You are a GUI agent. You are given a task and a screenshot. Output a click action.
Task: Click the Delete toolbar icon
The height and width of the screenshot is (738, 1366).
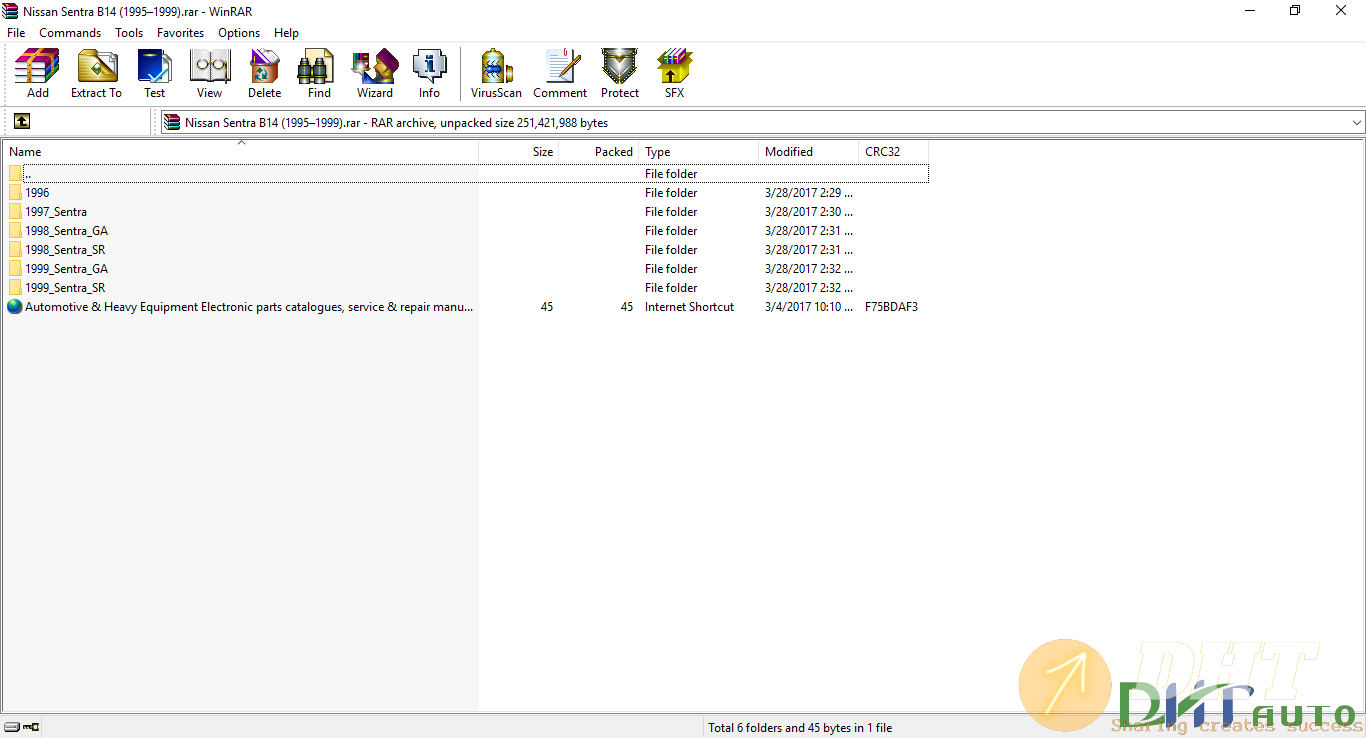click(x=264, y=74)
